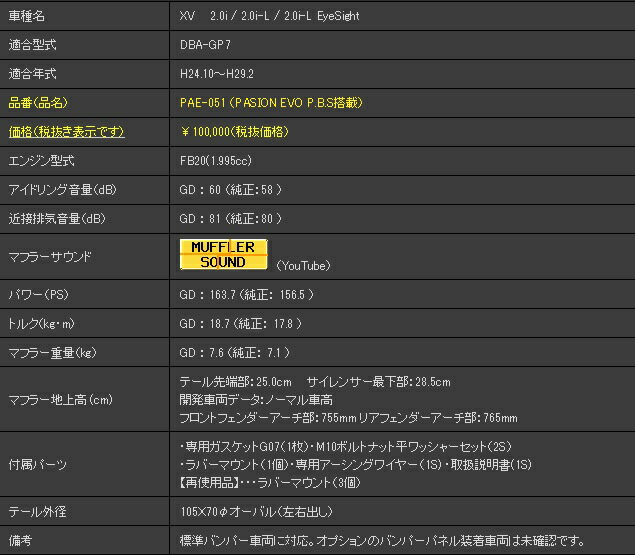Screen dimensions: 635x555
Task: Click the PAE-051 part number text
Action: pyautogui.click(x=271, y=102)
